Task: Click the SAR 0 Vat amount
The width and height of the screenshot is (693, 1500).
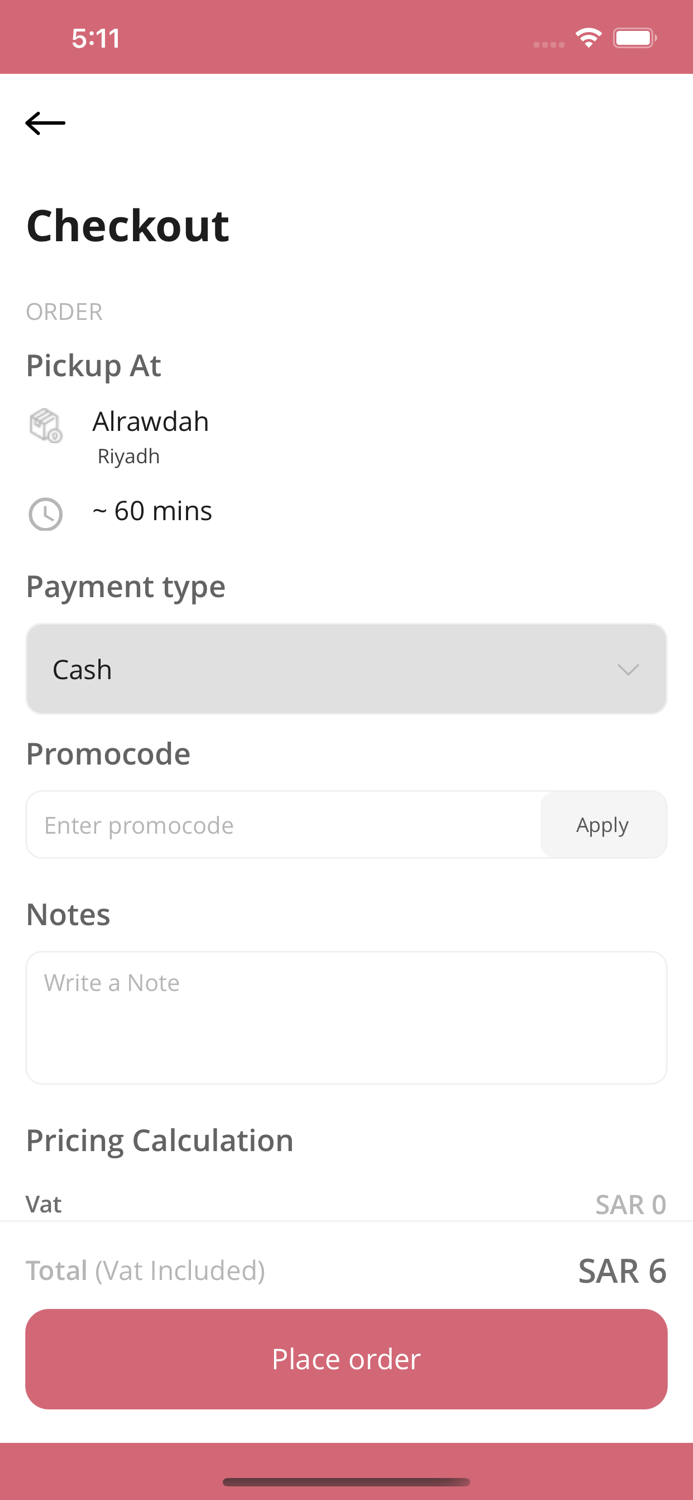Action: [x=631, y=1204]
